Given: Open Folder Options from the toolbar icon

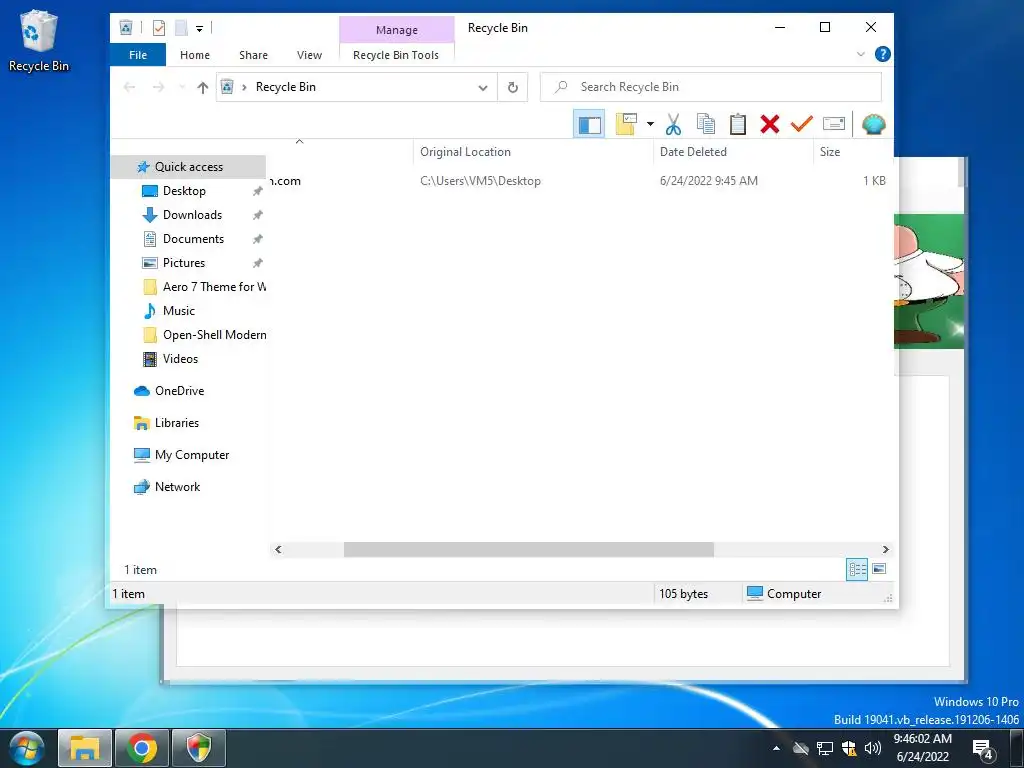Looking at the screenshot, I should click(x=626, y=123).
